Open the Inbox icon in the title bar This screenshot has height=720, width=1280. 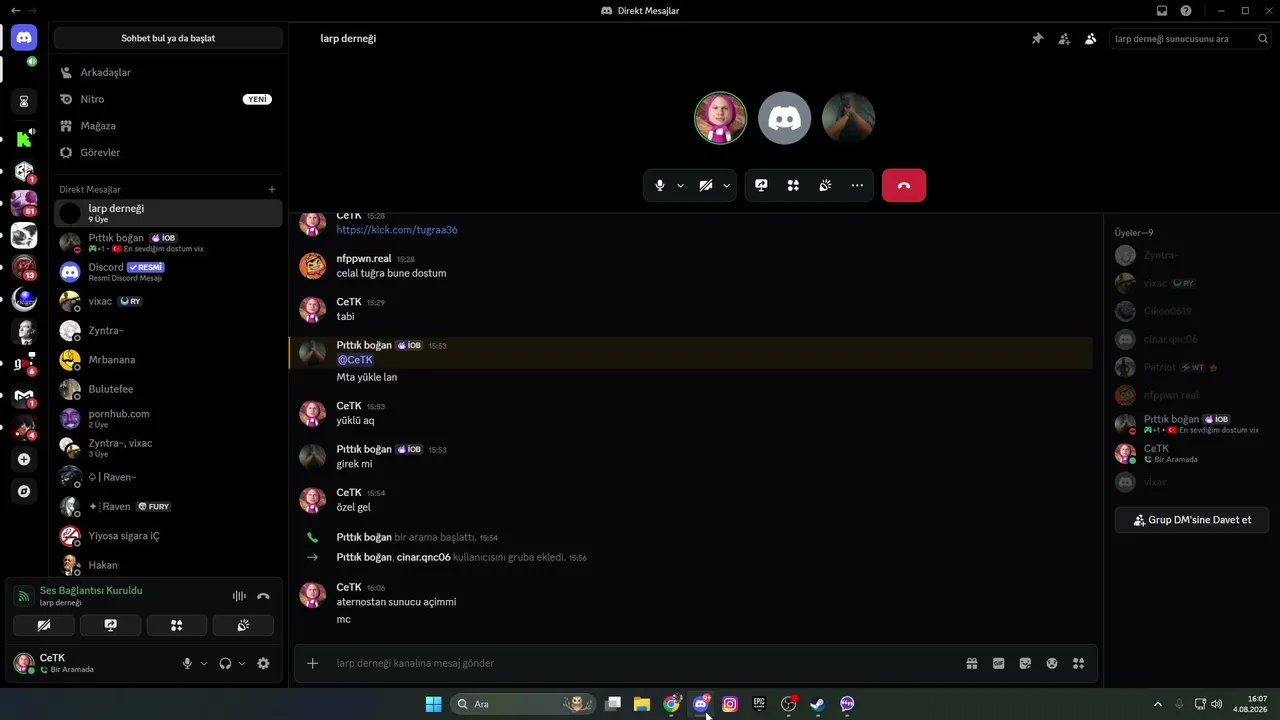[1162, 11]
